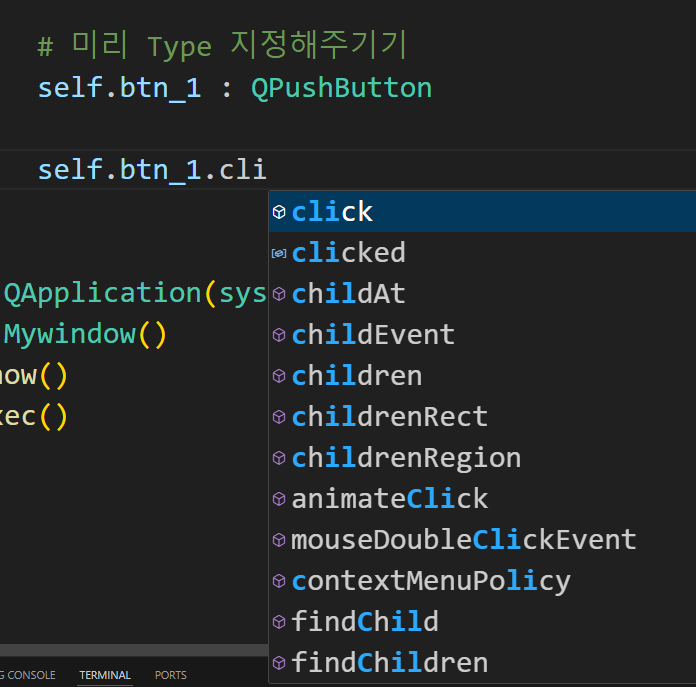
Task: Click method icon beside mouseDoubleClickEvent
Action: coord(279,540)
